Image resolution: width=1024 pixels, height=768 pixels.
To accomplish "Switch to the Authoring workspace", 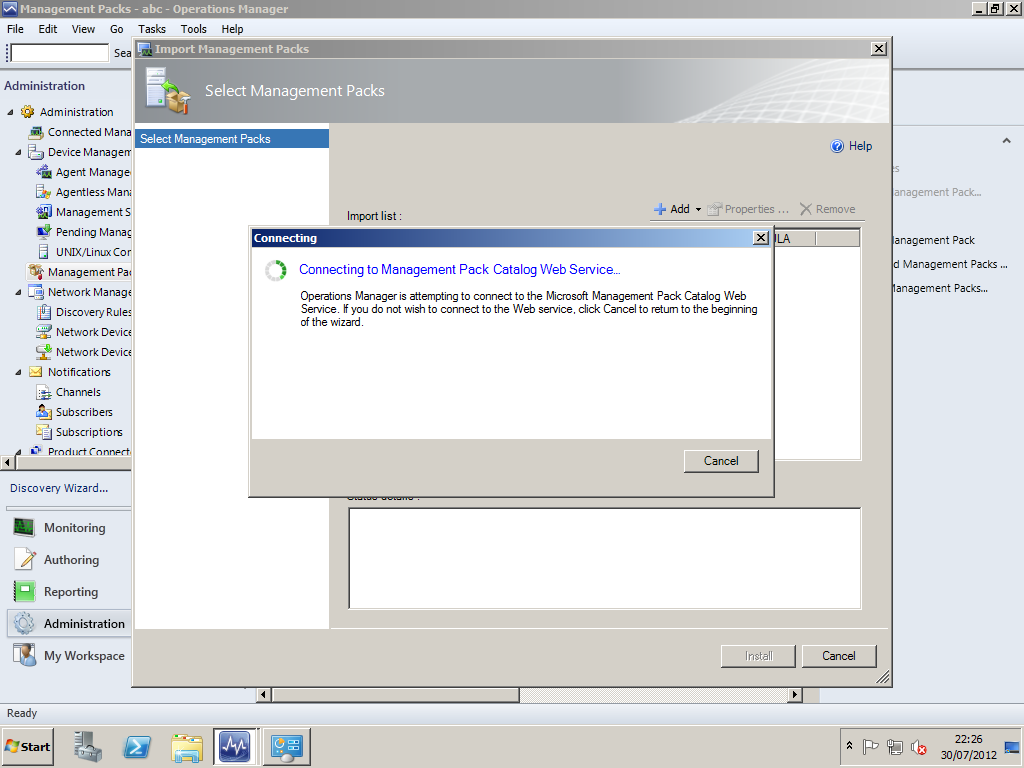I will 69,560.
